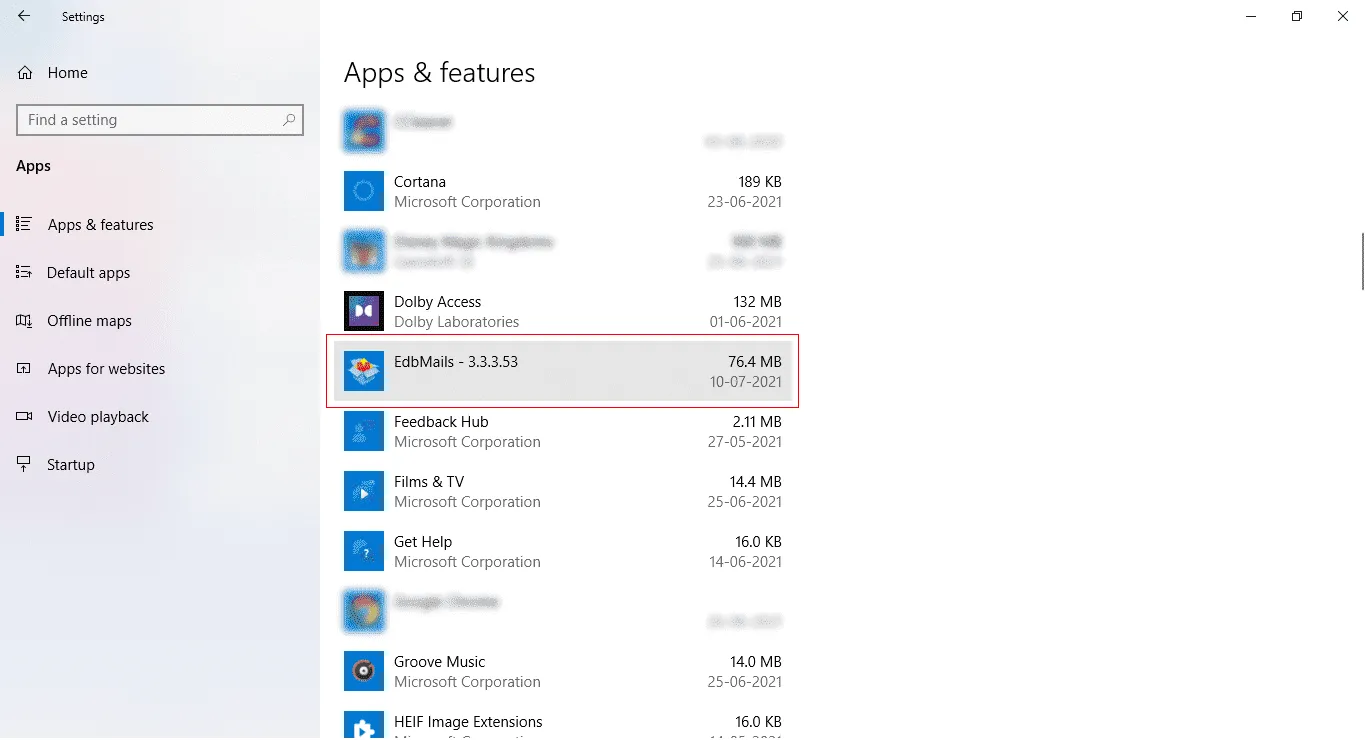This screenshot has height=740, width=1366.
Task: Select the Groove Music entry name
Action: tap(439, 662)
